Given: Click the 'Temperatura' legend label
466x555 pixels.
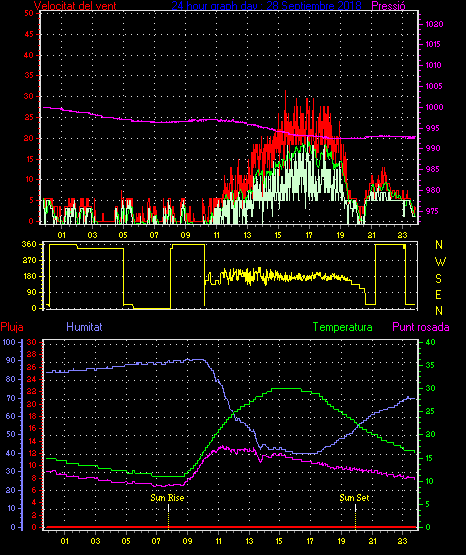Looking at the screenshot, I should tap(343, 327).
